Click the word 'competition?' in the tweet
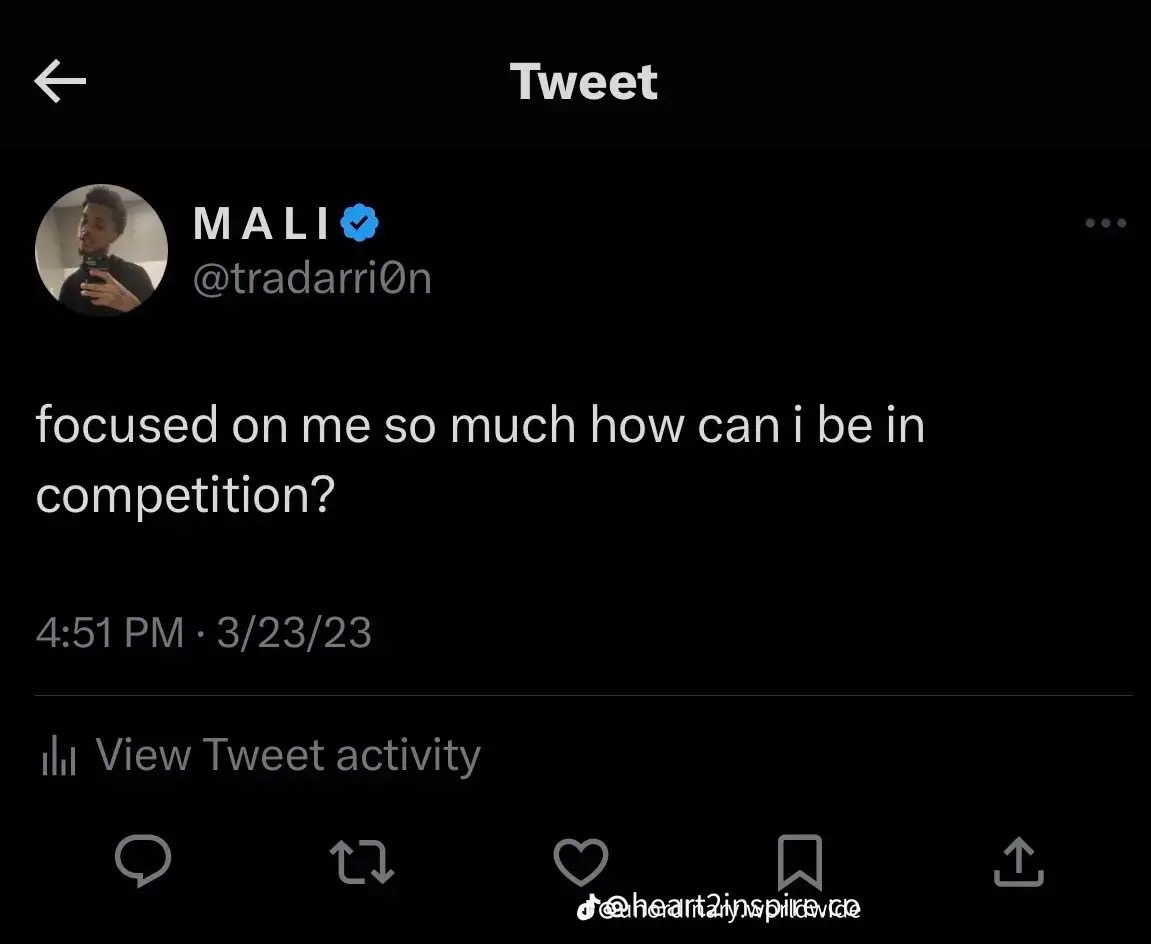 coord(185,495)
